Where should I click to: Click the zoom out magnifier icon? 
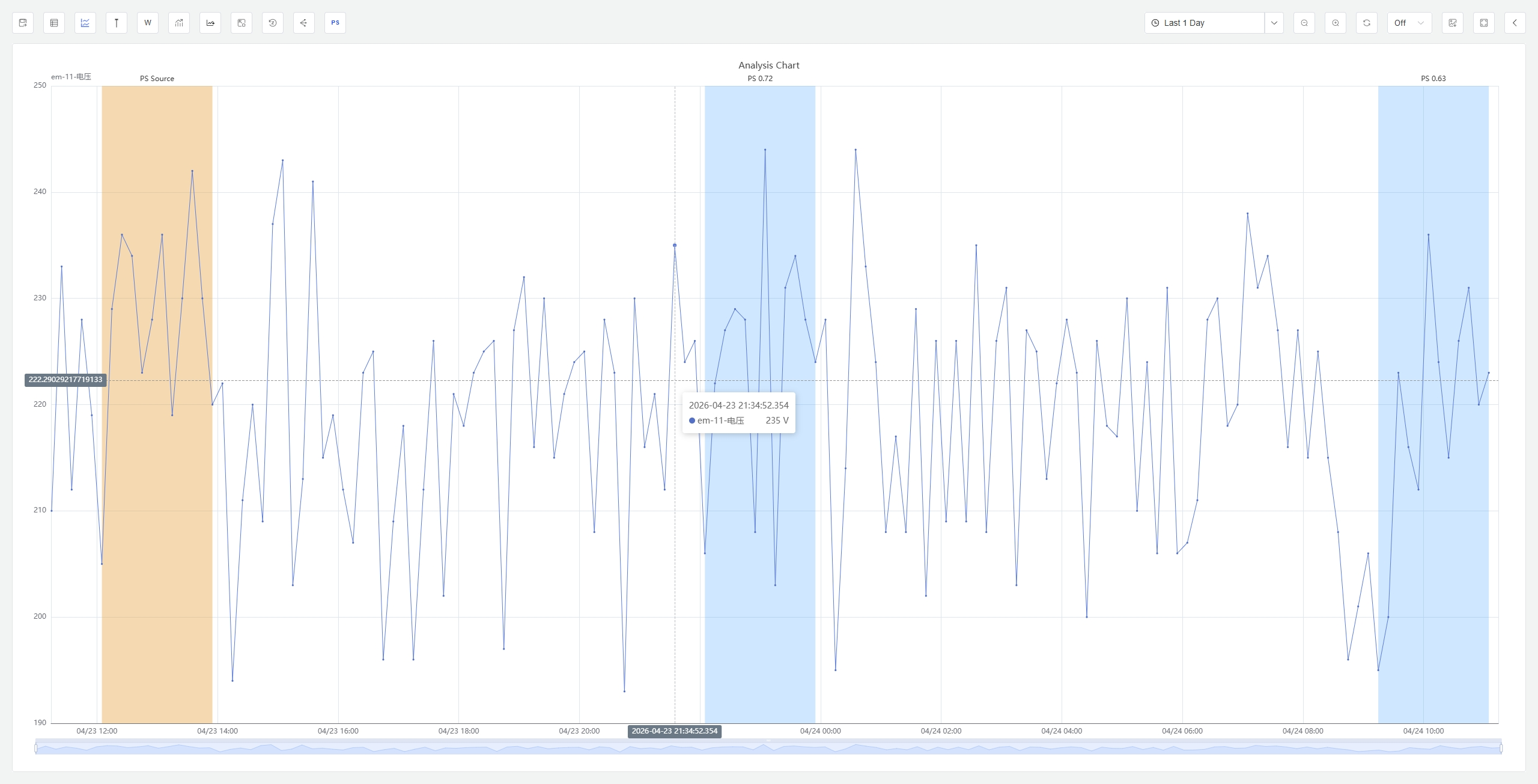pos(1304,23)
